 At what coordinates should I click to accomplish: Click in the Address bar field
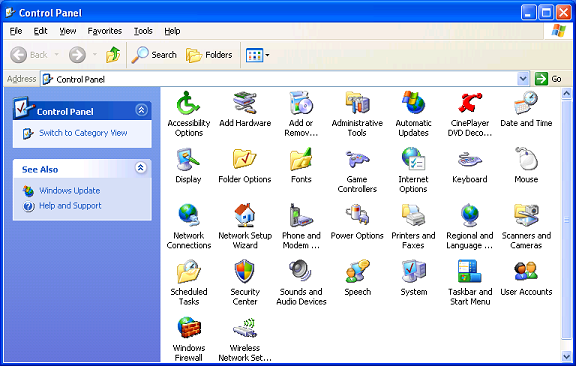point(285,79)
